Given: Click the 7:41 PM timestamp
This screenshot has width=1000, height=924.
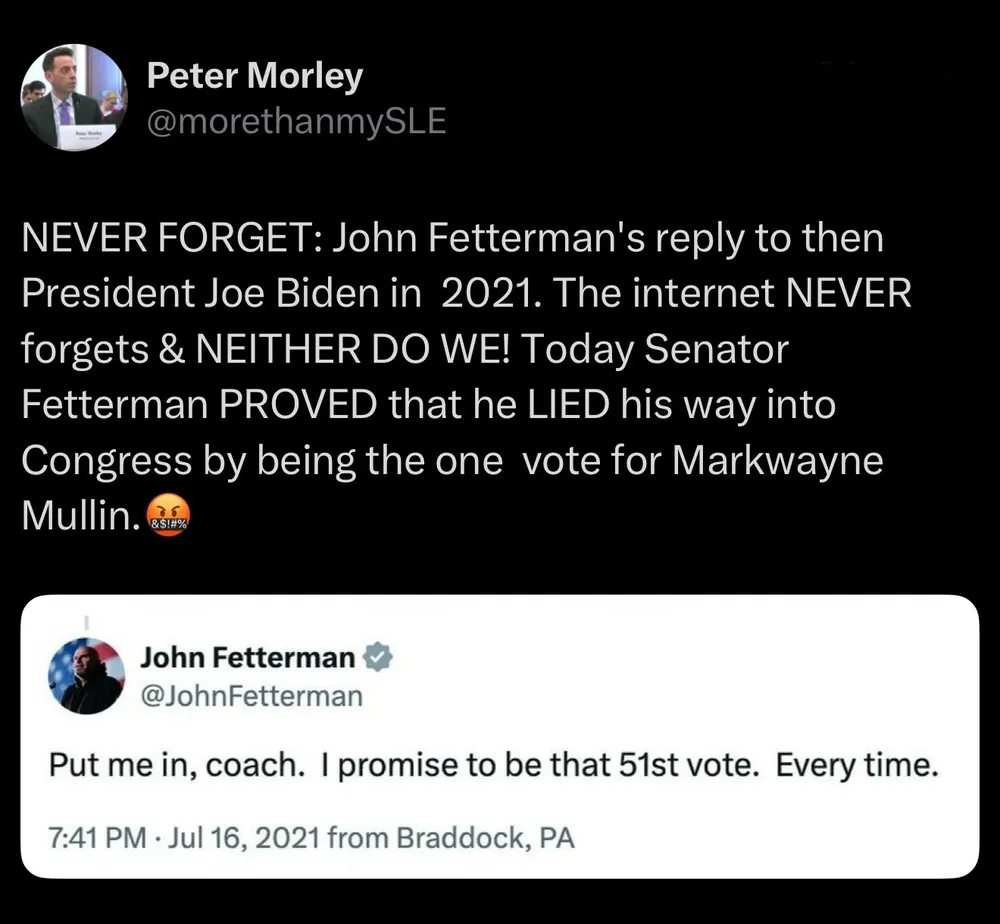Looking at the screenshot, I should (93, 837).
